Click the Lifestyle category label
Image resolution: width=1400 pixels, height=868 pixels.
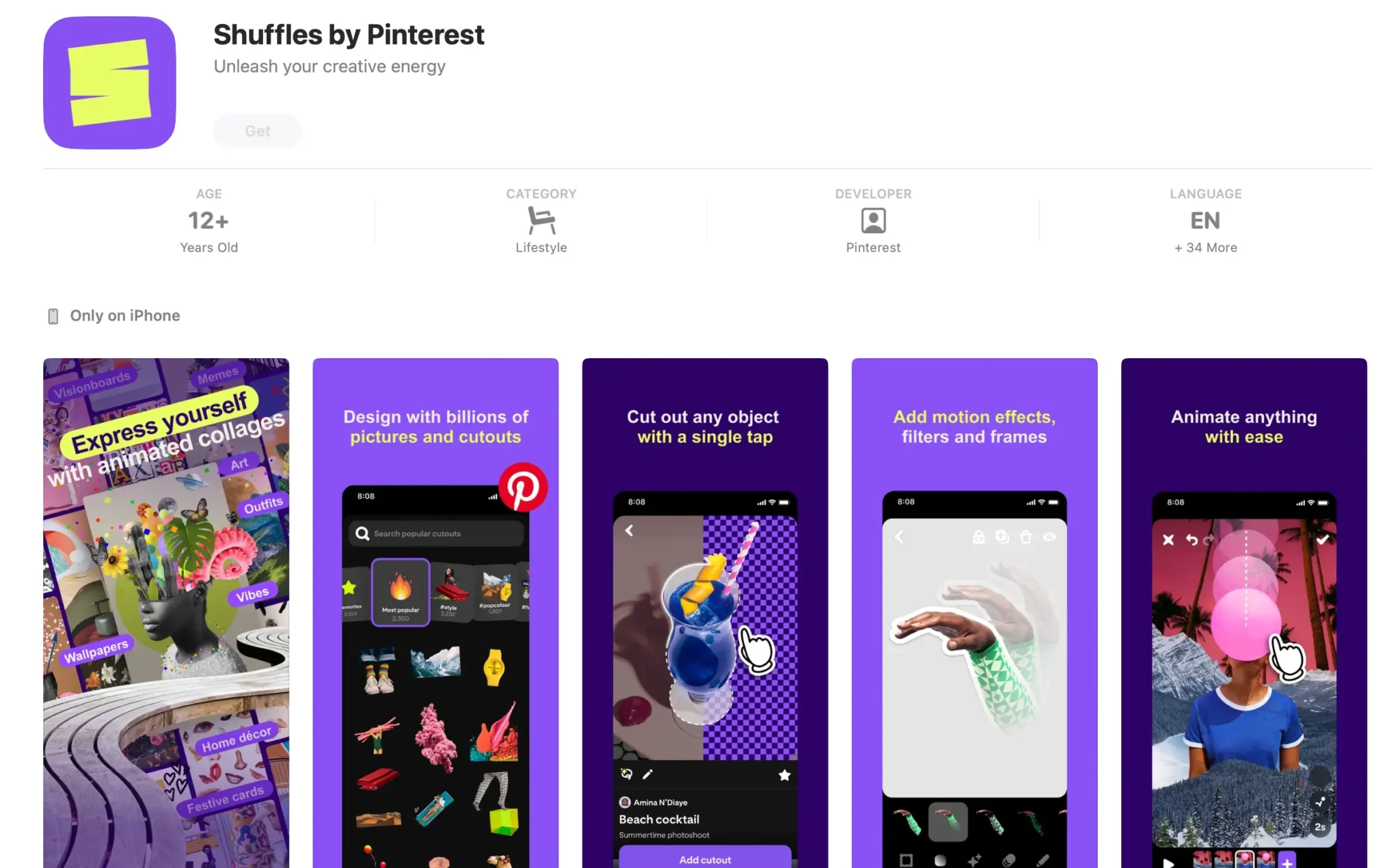point(541,247)
